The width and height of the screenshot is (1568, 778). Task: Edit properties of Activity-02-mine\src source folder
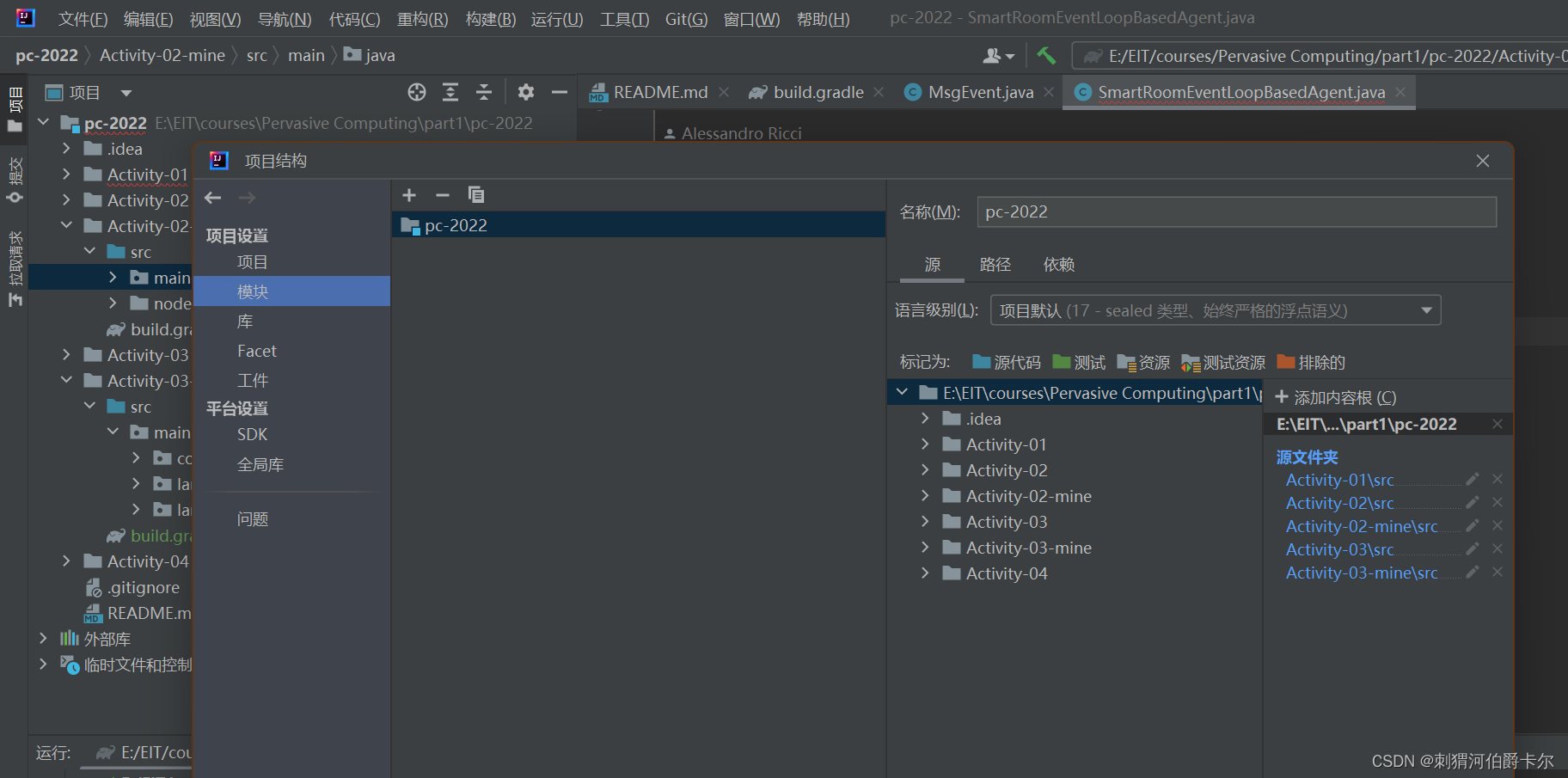(1473, 525)
